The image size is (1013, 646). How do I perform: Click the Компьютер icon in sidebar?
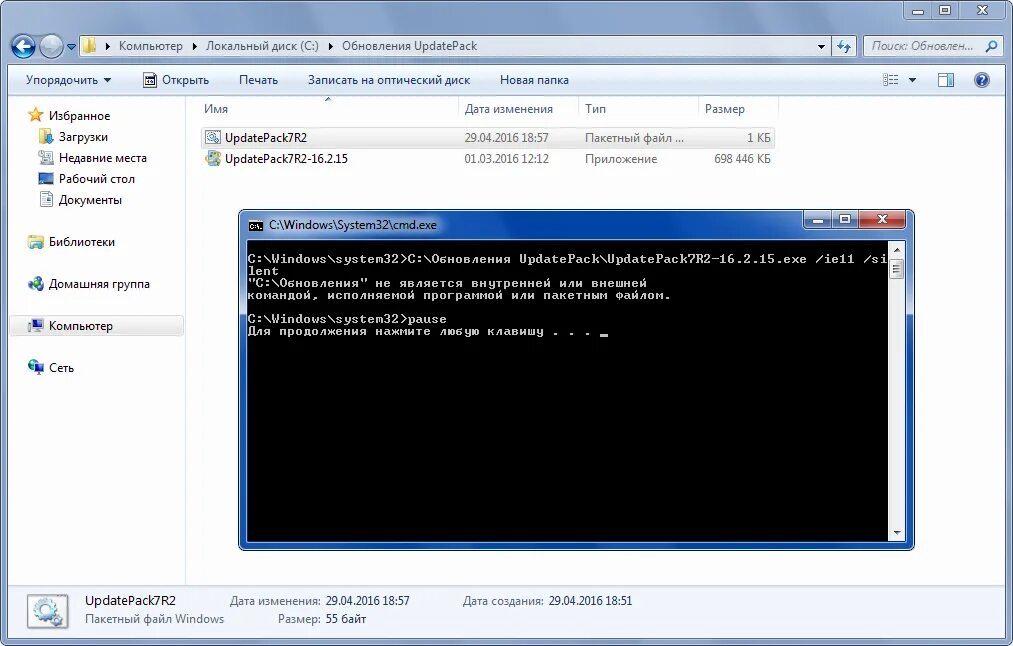pyautogui.click(x=36, y=326)
